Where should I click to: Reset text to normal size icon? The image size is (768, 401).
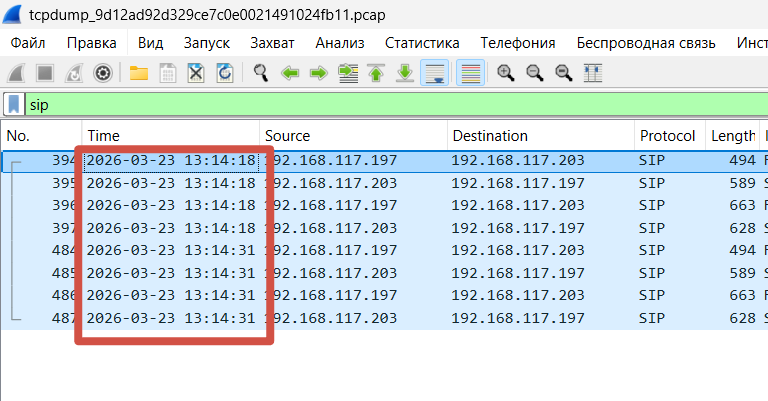pyautogui.click(x=564, y=73)
